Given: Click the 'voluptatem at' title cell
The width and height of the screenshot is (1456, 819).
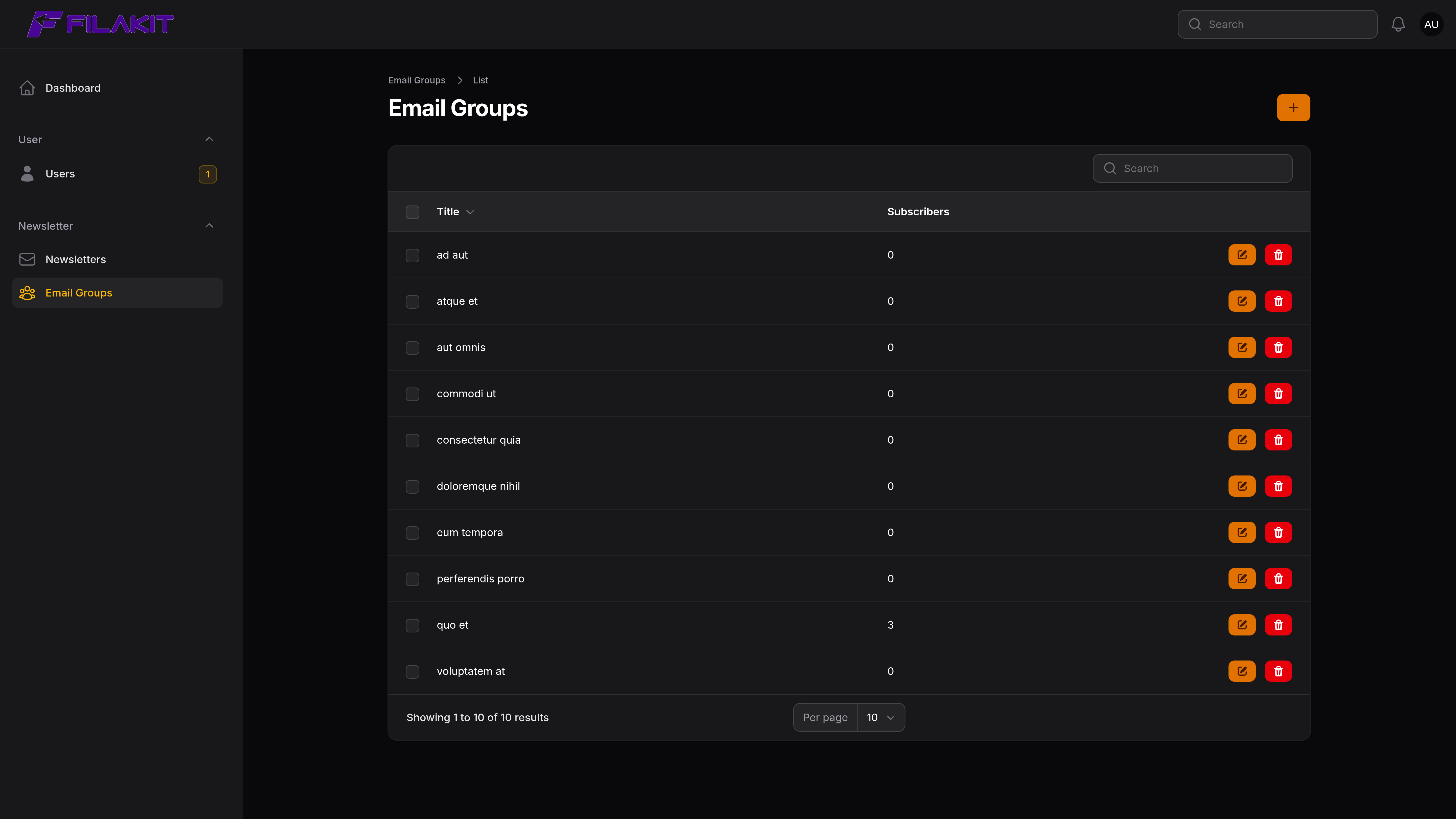Looking at the screenshot, I should (471, 671).
